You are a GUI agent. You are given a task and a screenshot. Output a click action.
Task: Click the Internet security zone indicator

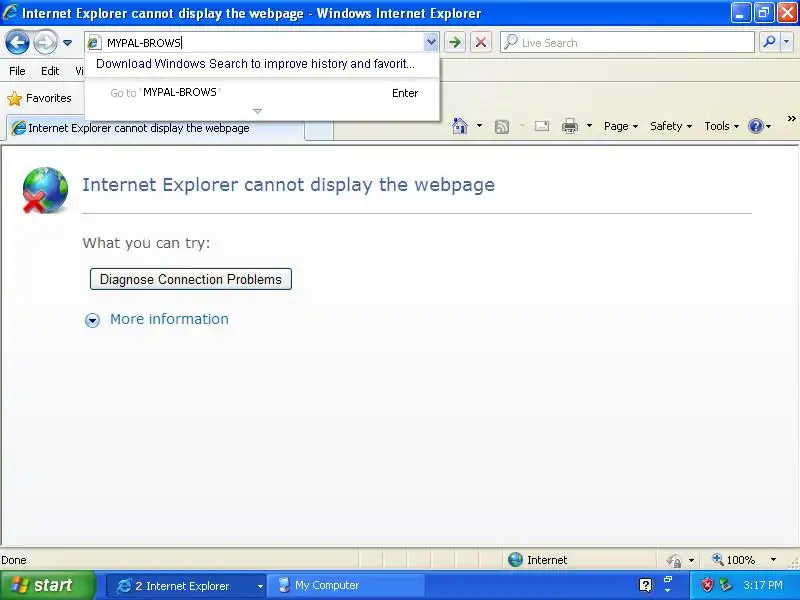click(538, 560)
